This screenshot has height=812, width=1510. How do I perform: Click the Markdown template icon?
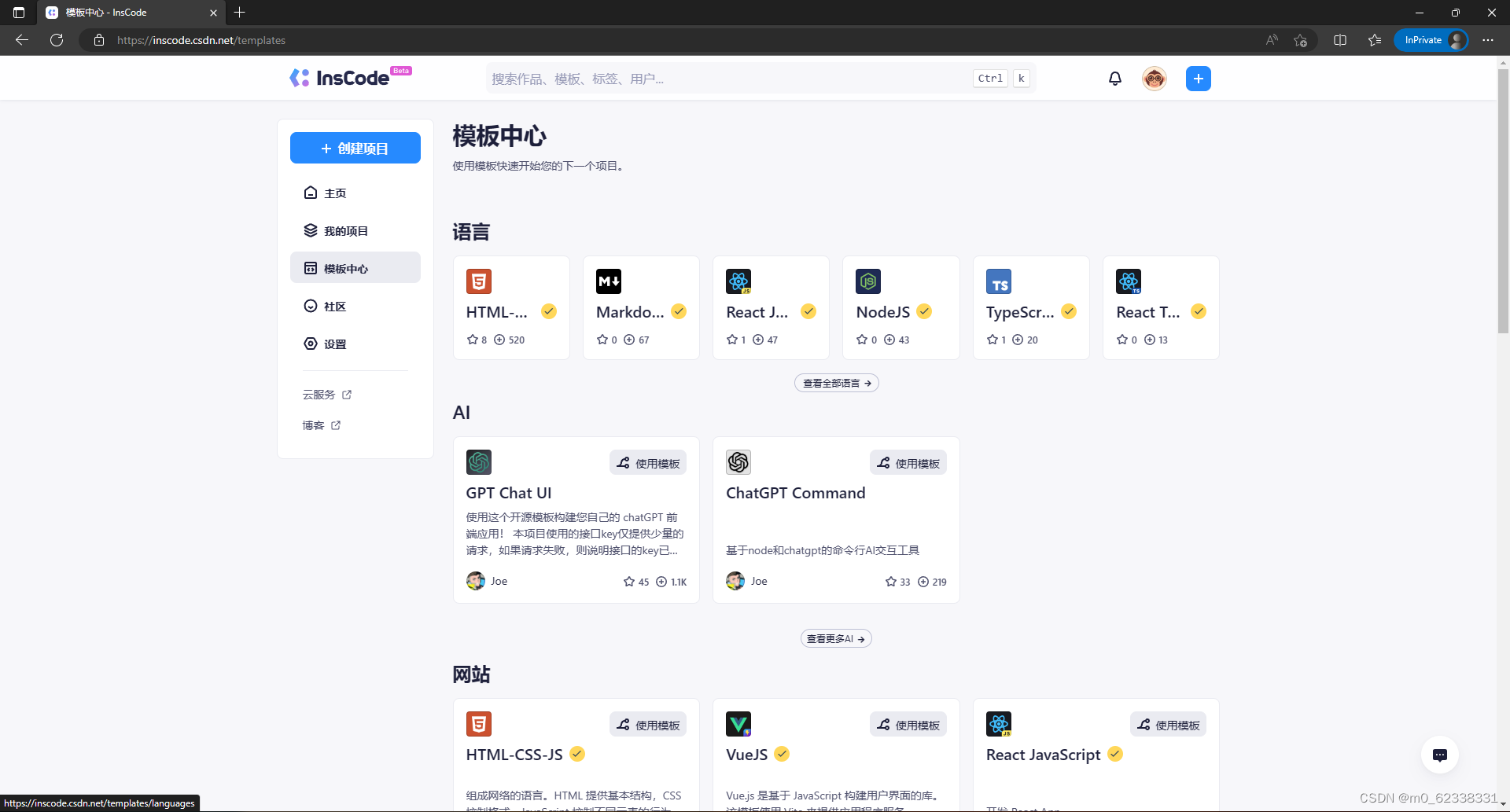pos(609,281)
